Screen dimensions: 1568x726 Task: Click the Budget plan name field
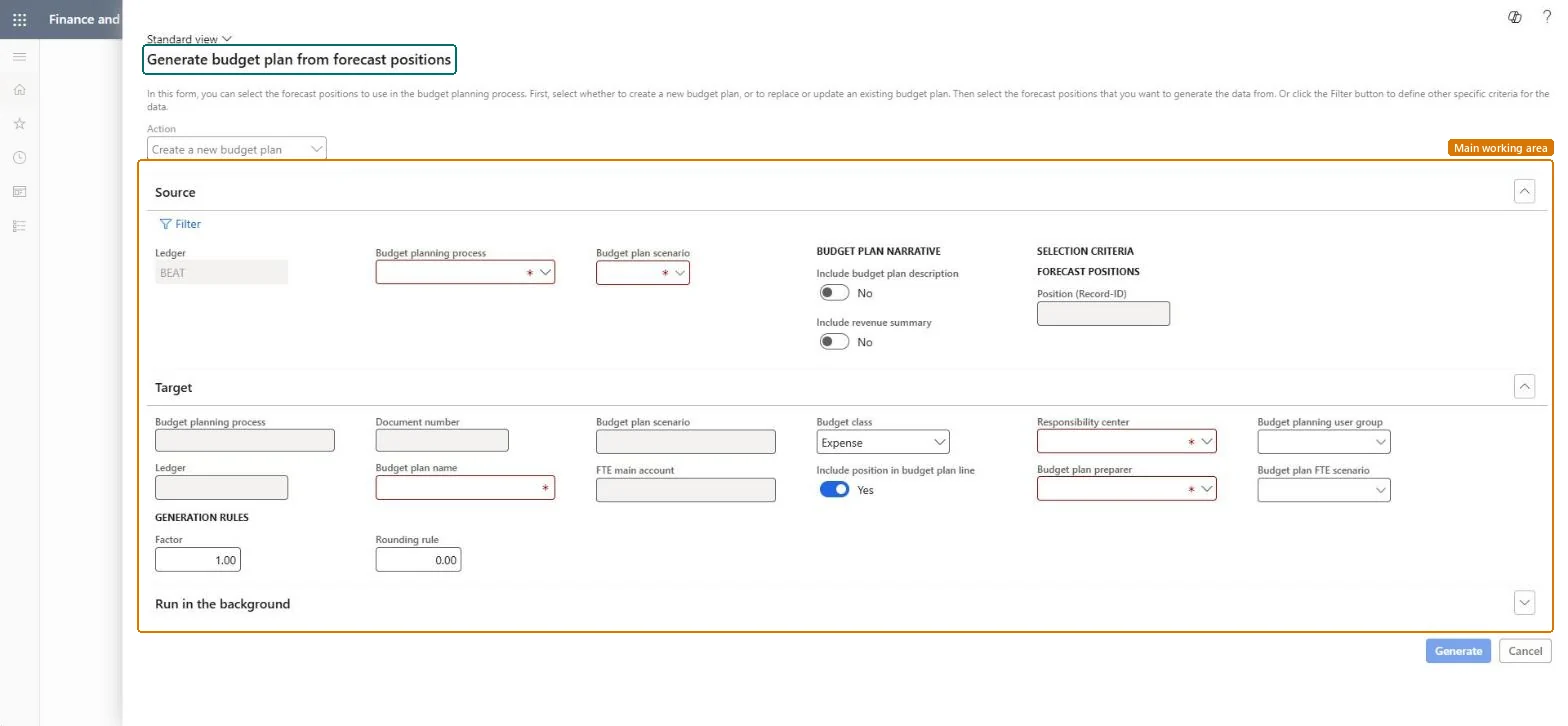coord(465,488)
